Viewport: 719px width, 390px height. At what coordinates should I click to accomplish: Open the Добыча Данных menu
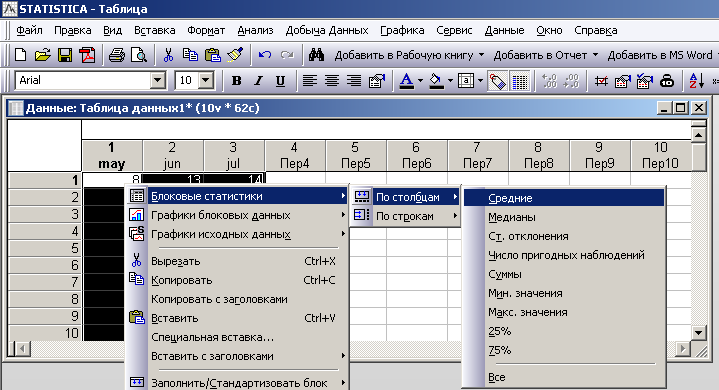(x=327, y=30)
